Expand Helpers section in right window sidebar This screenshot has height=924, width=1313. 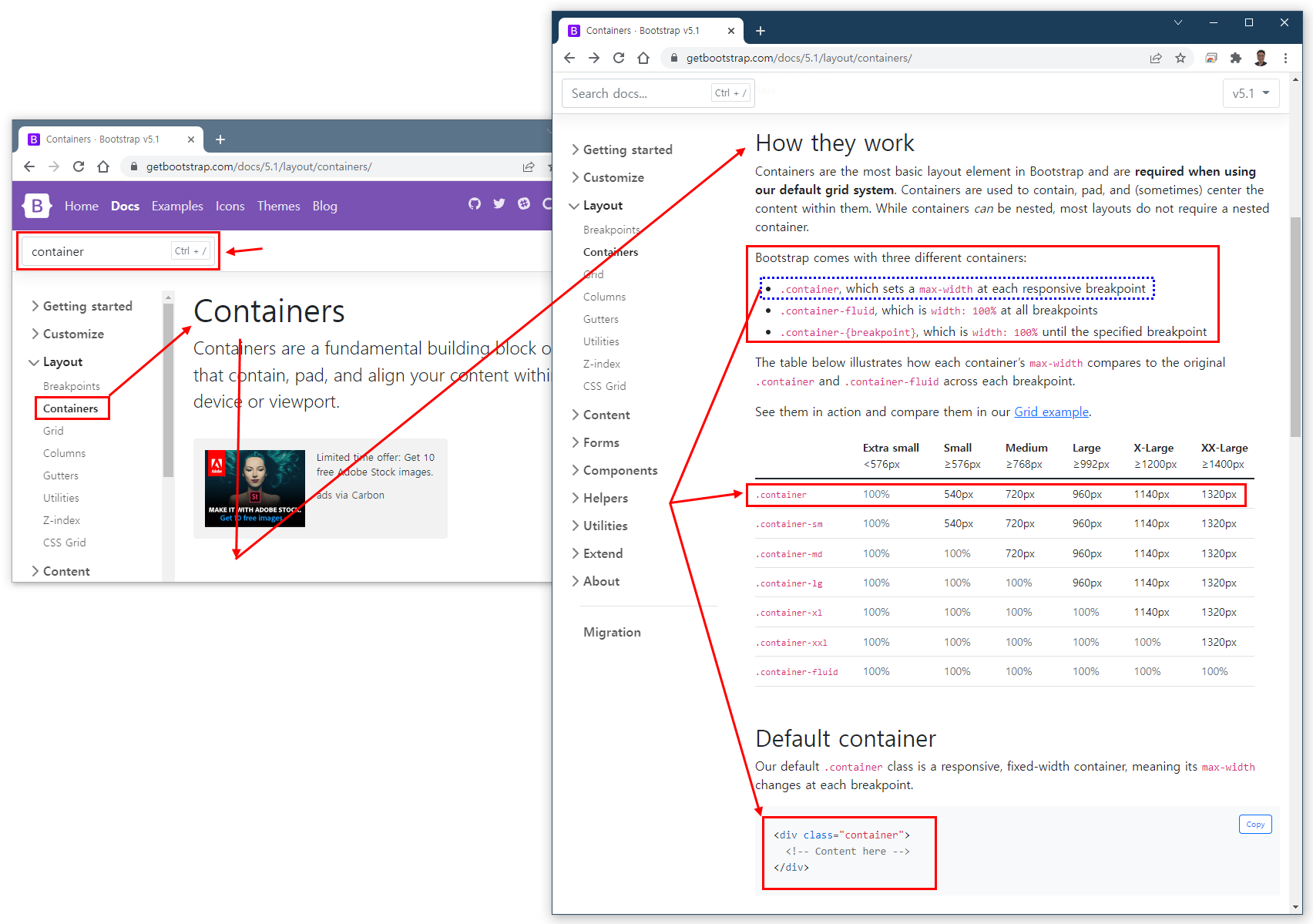click(x=599, y=498)
